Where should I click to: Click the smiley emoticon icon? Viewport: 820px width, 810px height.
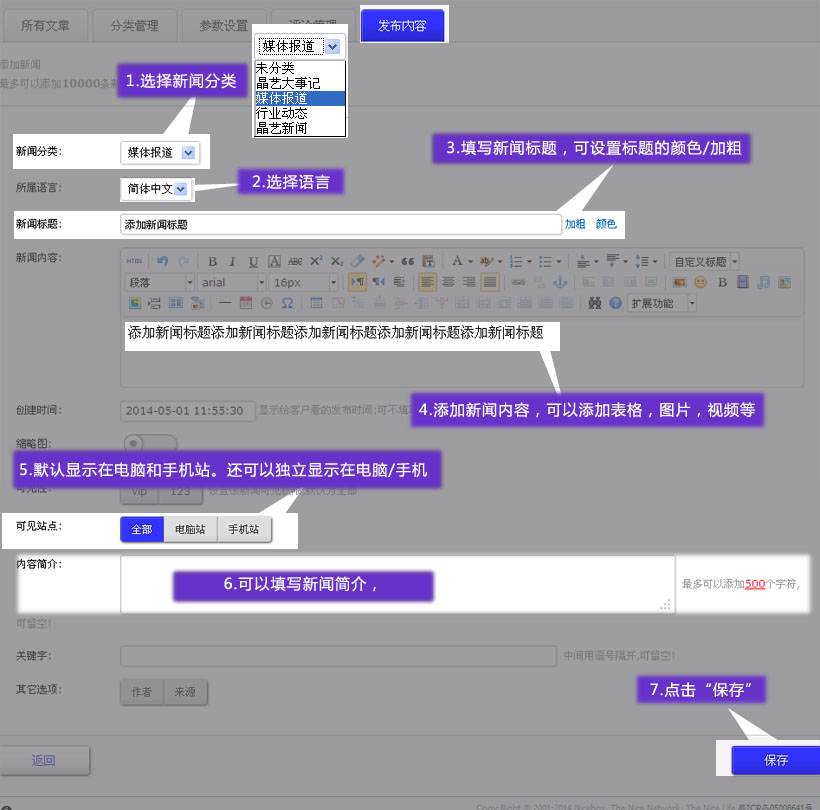click(x=700, y=283)
